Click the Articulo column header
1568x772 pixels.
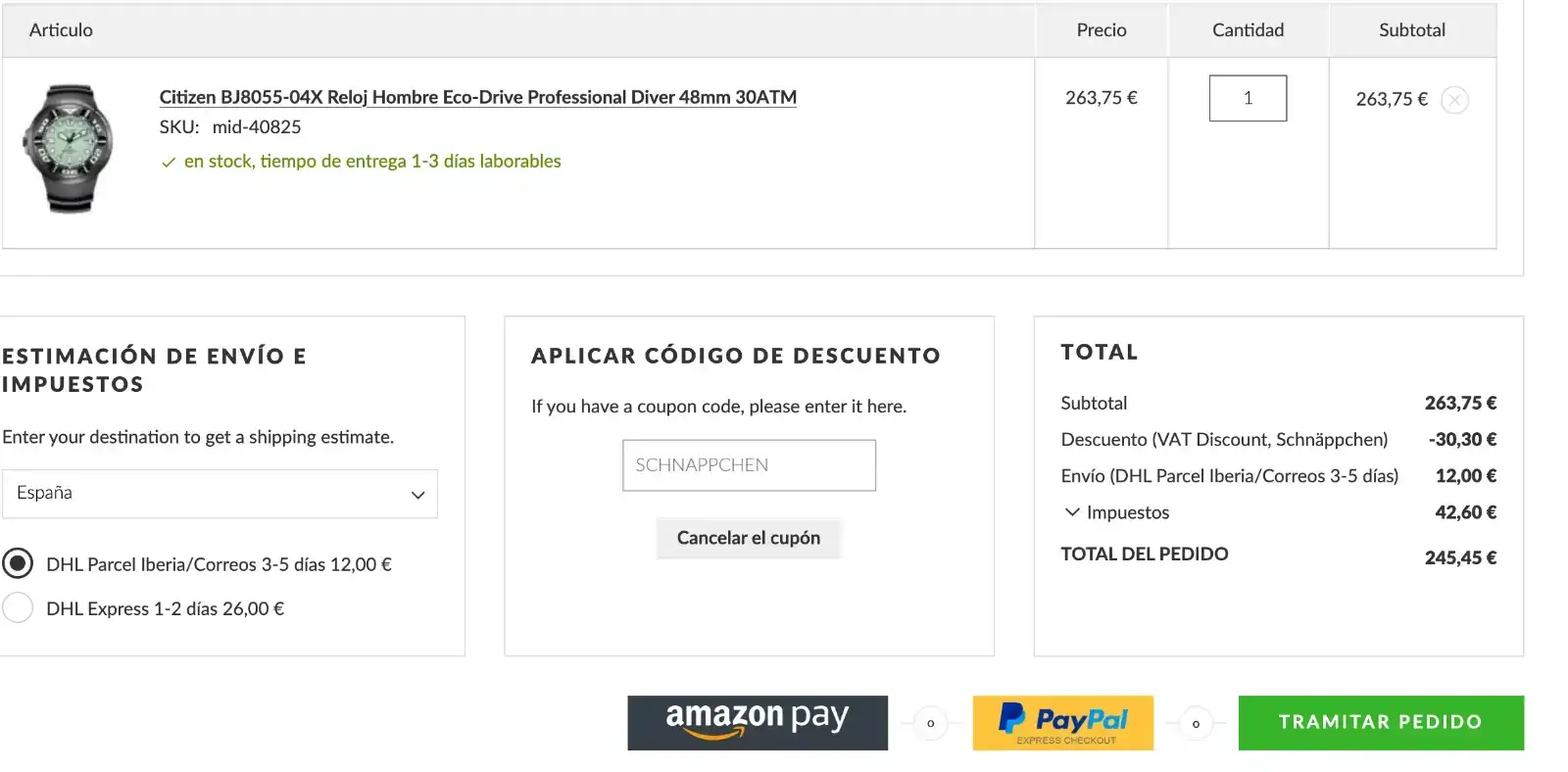tap(61, 30)
